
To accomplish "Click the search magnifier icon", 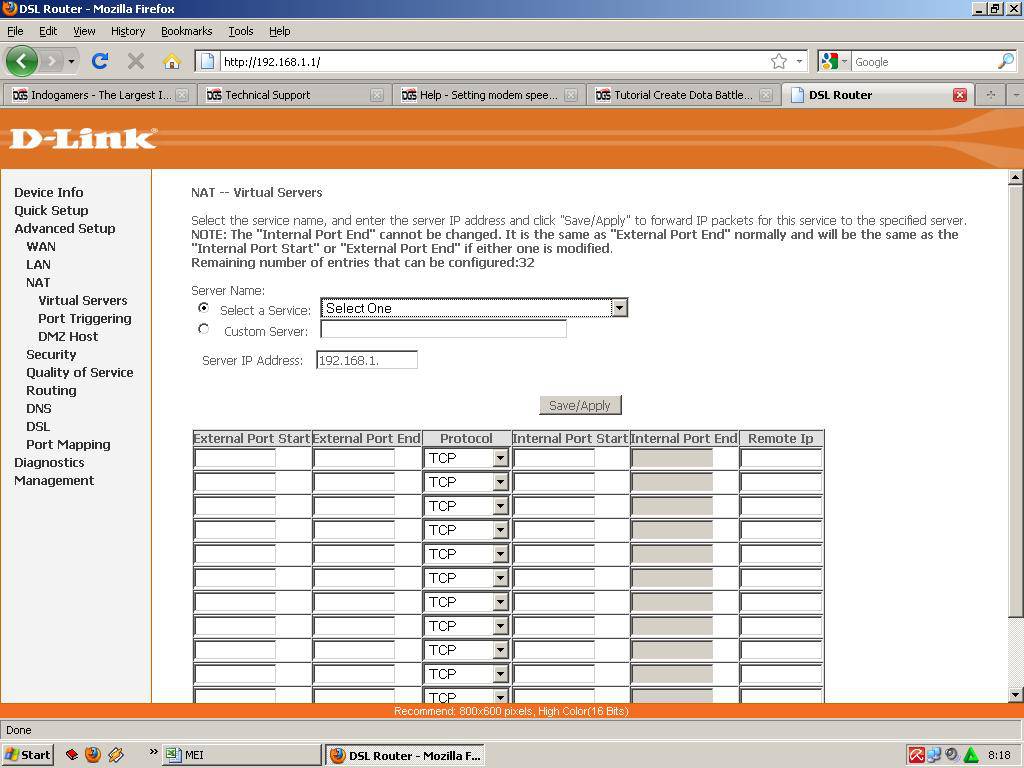I will point(1006,61).
